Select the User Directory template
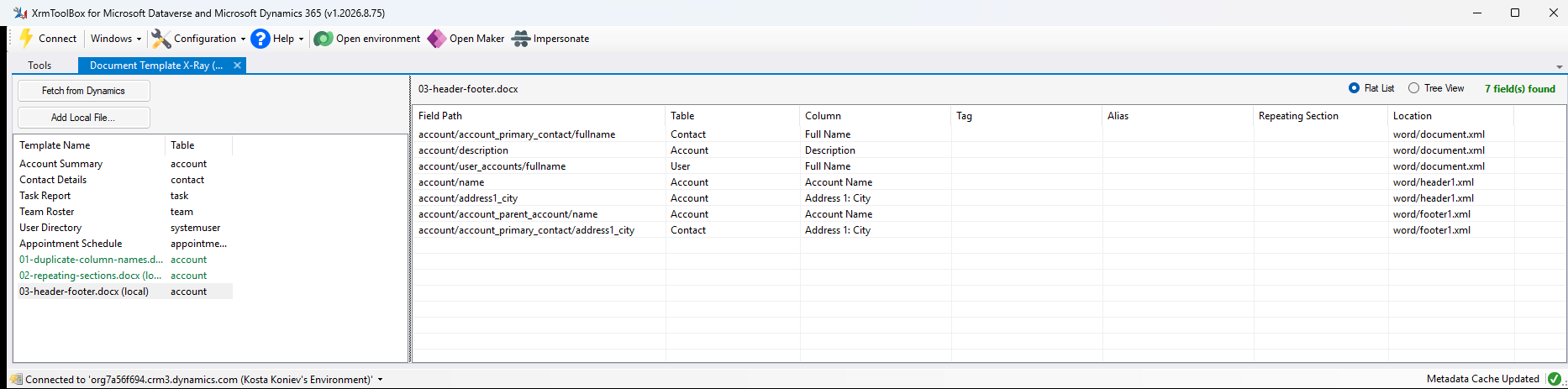This screenshot has width=1568, height=389. click(50, 228)
